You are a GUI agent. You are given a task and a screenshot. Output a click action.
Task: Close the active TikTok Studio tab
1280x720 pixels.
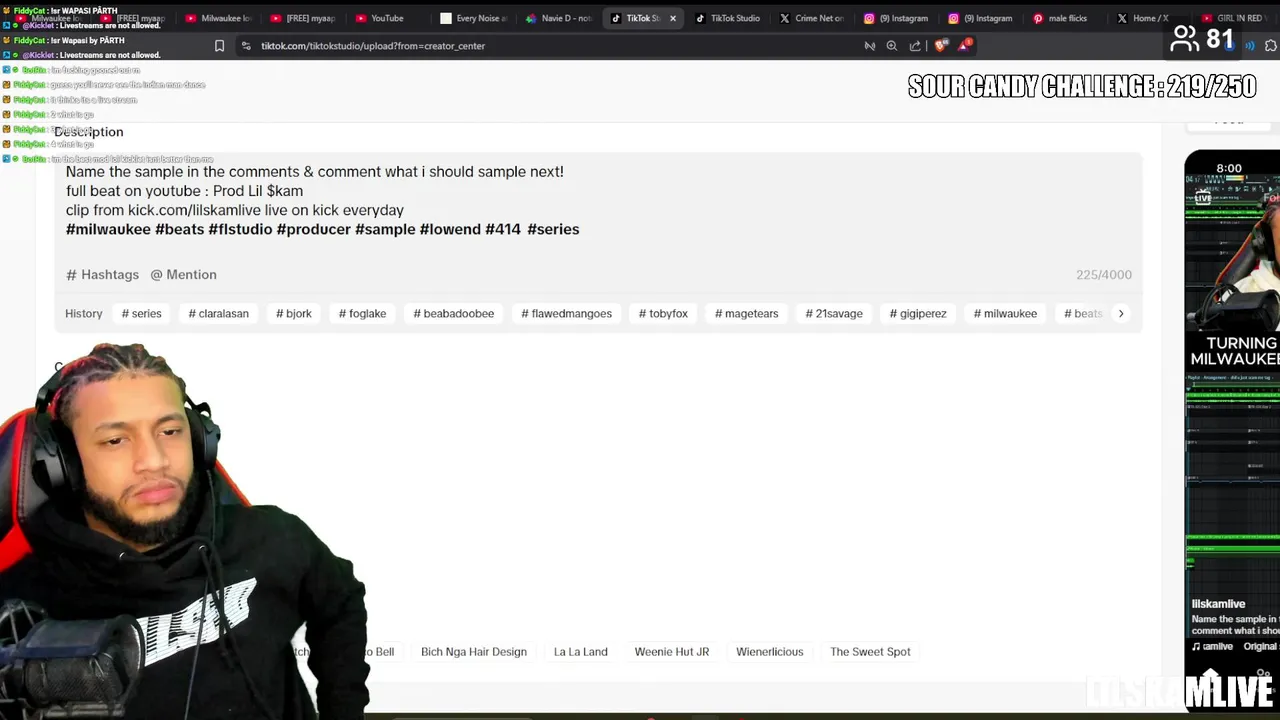tap(673, 18)
